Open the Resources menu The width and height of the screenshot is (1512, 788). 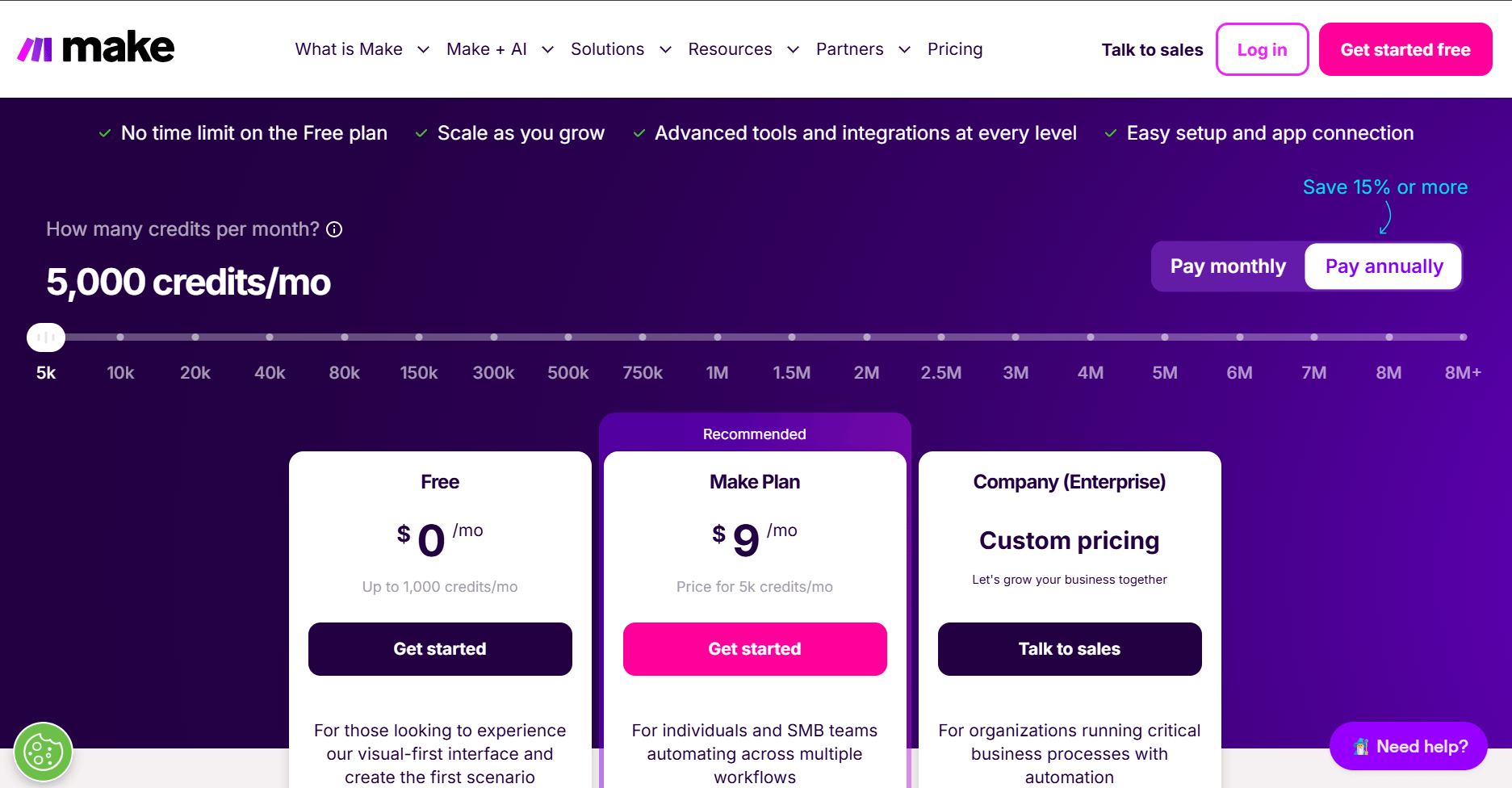coord(743,49)
